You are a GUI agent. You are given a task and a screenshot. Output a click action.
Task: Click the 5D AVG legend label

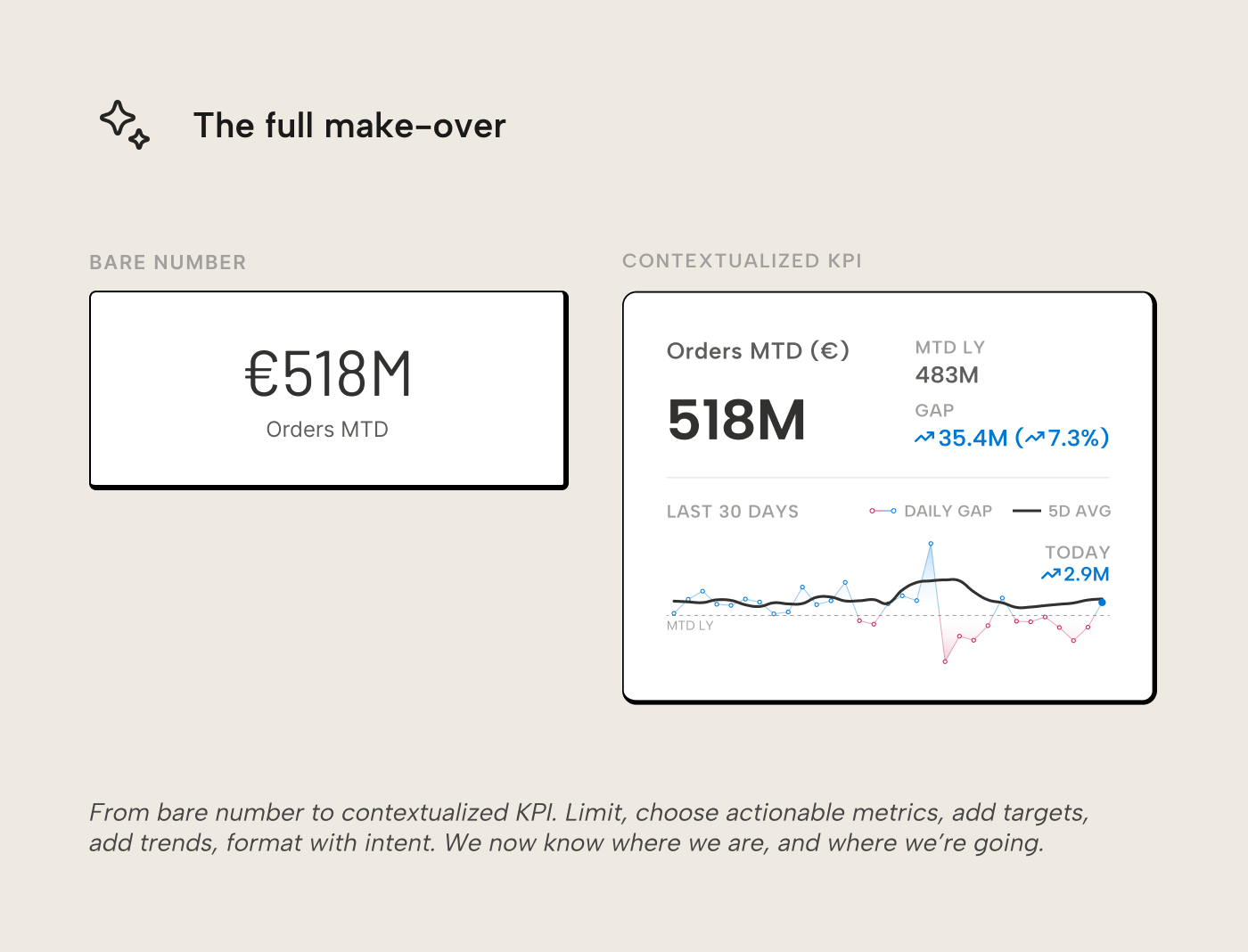pos(1080,511)
